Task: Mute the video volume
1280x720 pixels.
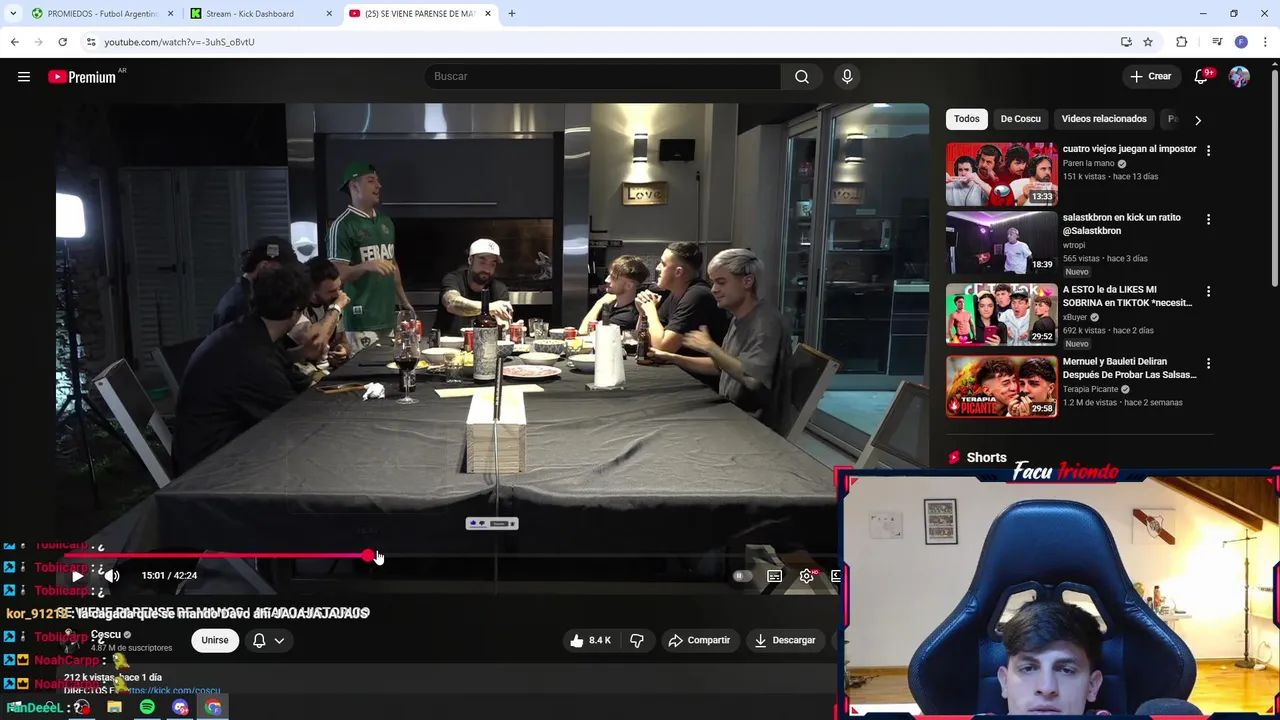Action: point(111,575)
